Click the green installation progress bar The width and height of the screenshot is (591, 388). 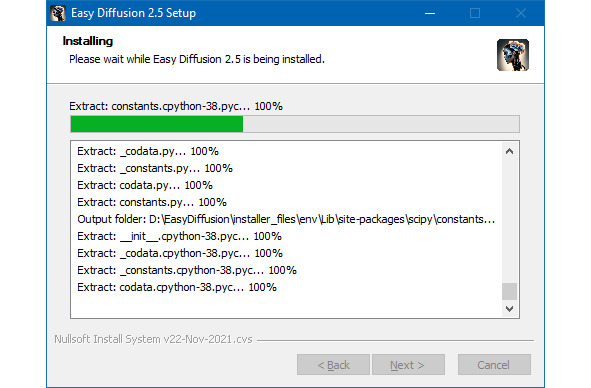(x=157, y=124)
